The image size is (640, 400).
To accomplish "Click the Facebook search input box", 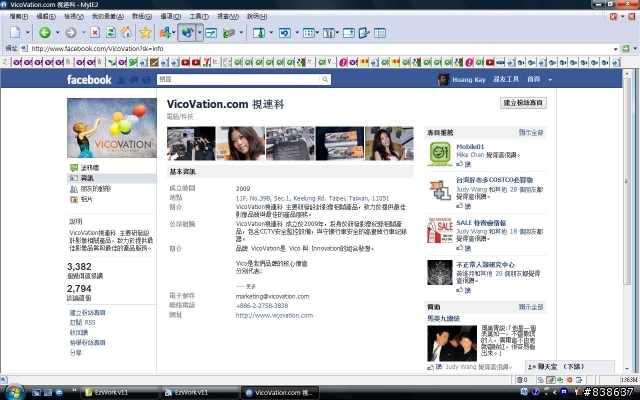I will 238,79.
